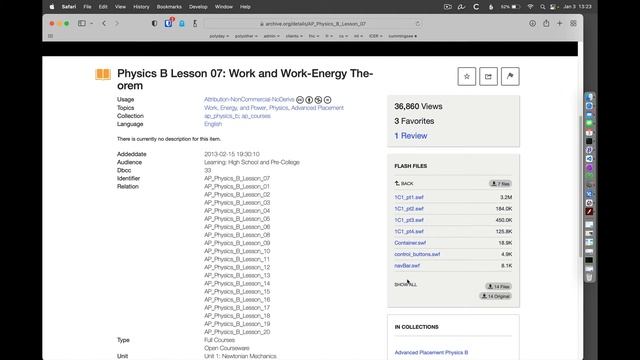Open the 1C1_pt2.swf file link

[409, 209]
